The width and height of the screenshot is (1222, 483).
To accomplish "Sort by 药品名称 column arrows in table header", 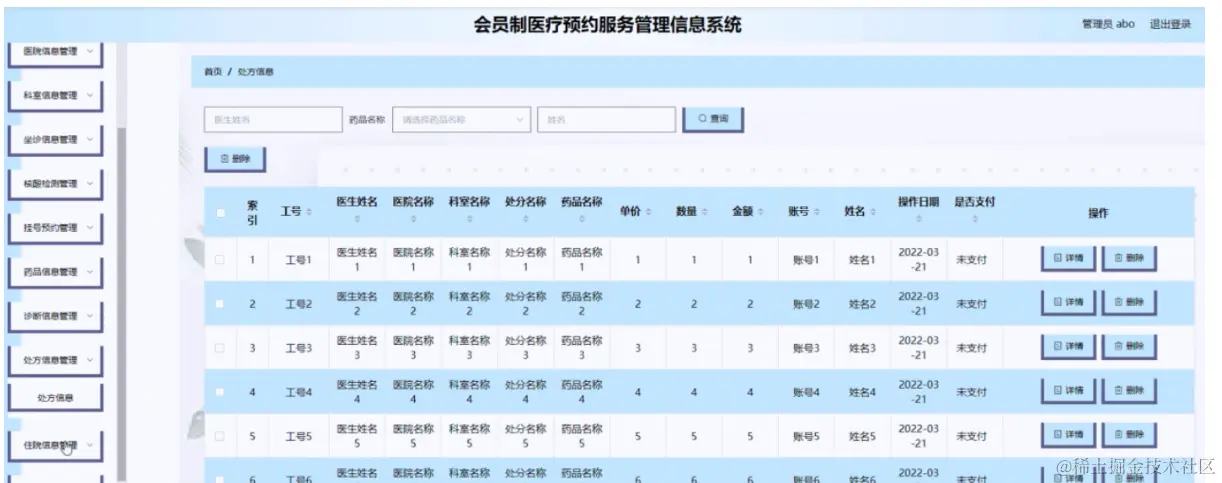I will click(581, 219).
